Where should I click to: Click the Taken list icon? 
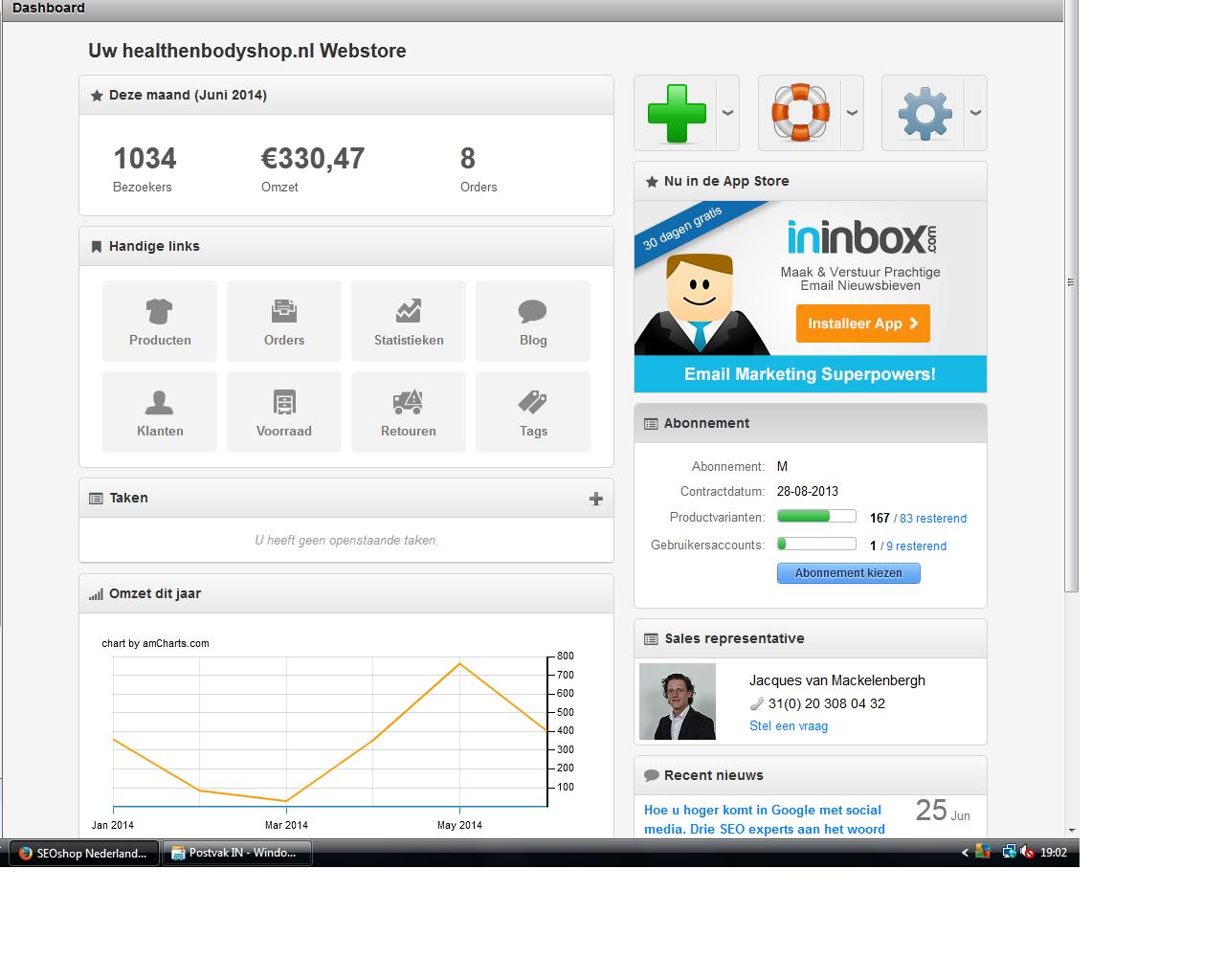point(96,499)
